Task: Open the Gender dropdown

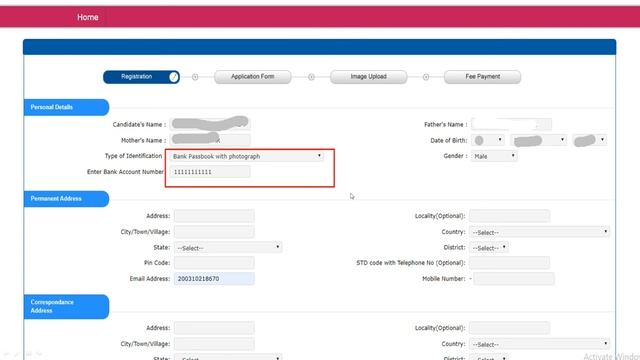Action: pyautogui.click(x=494, y=156)
